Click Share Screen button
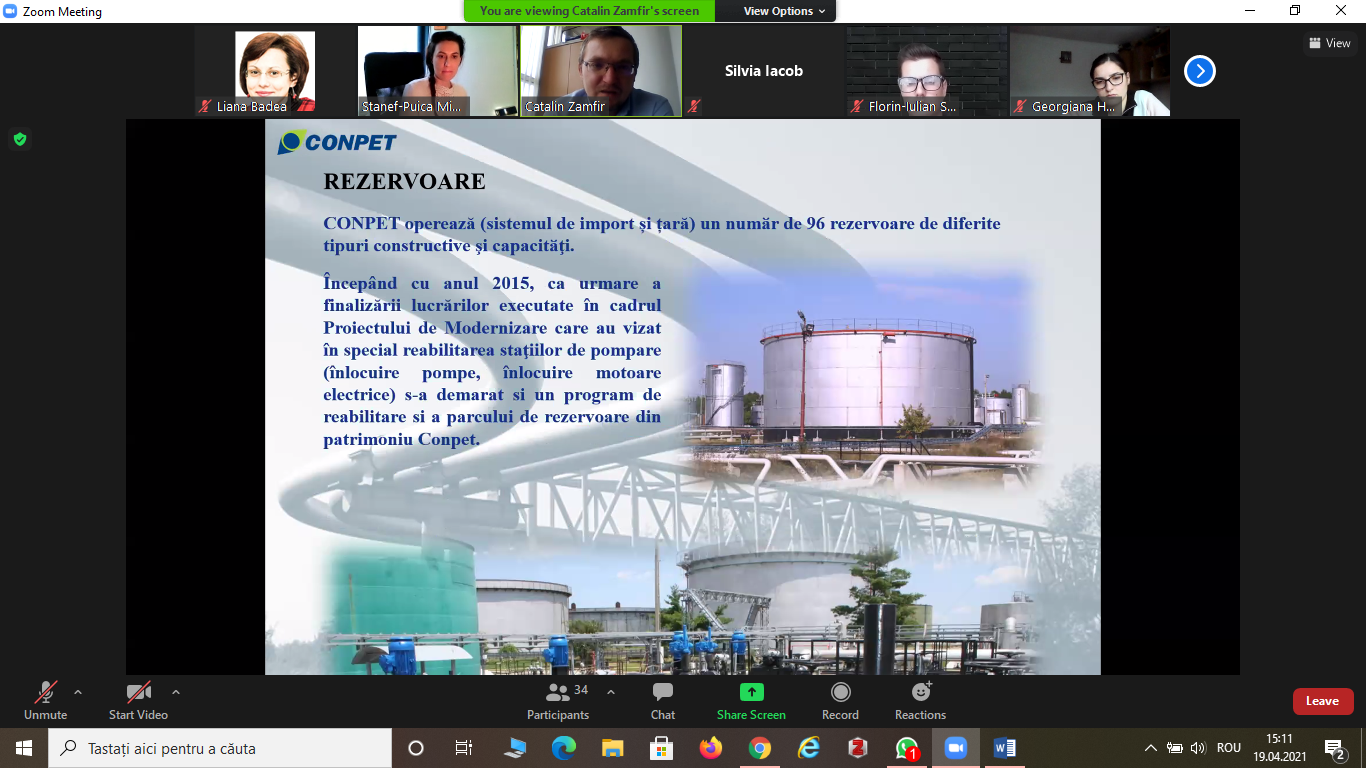 751,700
